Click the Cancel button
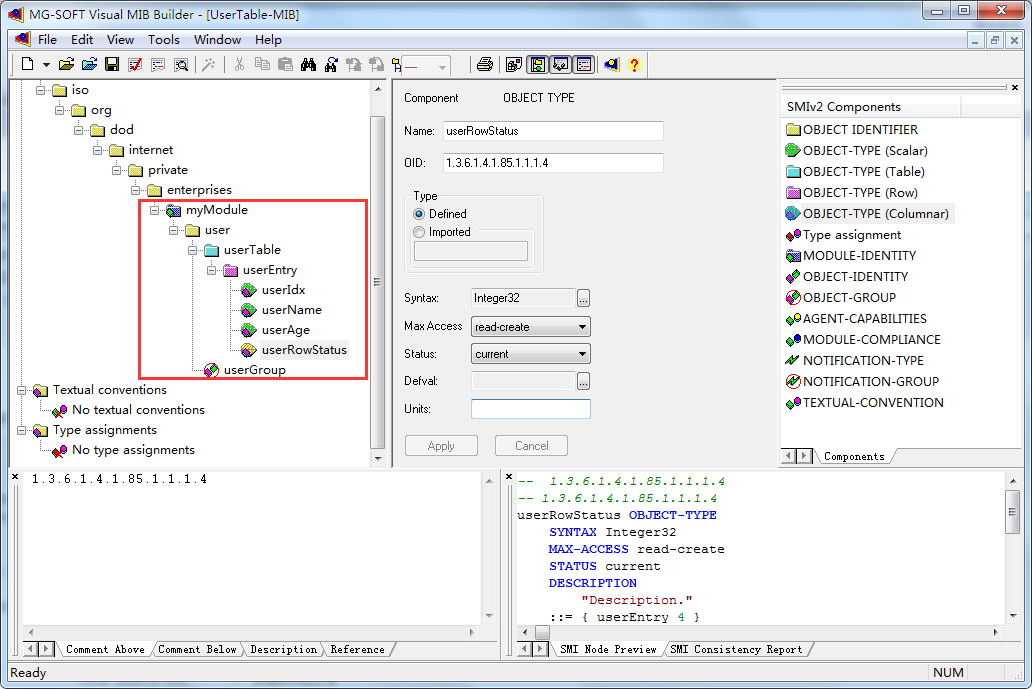 tap(530, 445)
